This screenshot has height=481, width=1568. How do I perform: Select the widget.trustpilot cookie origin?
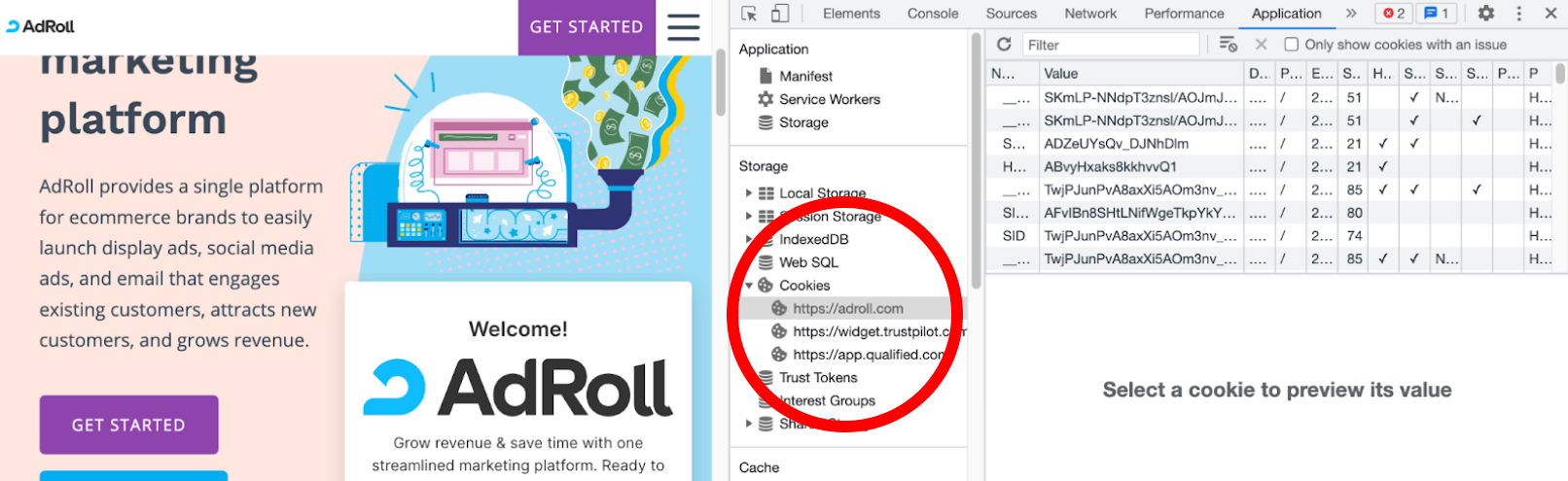point(869,332)
